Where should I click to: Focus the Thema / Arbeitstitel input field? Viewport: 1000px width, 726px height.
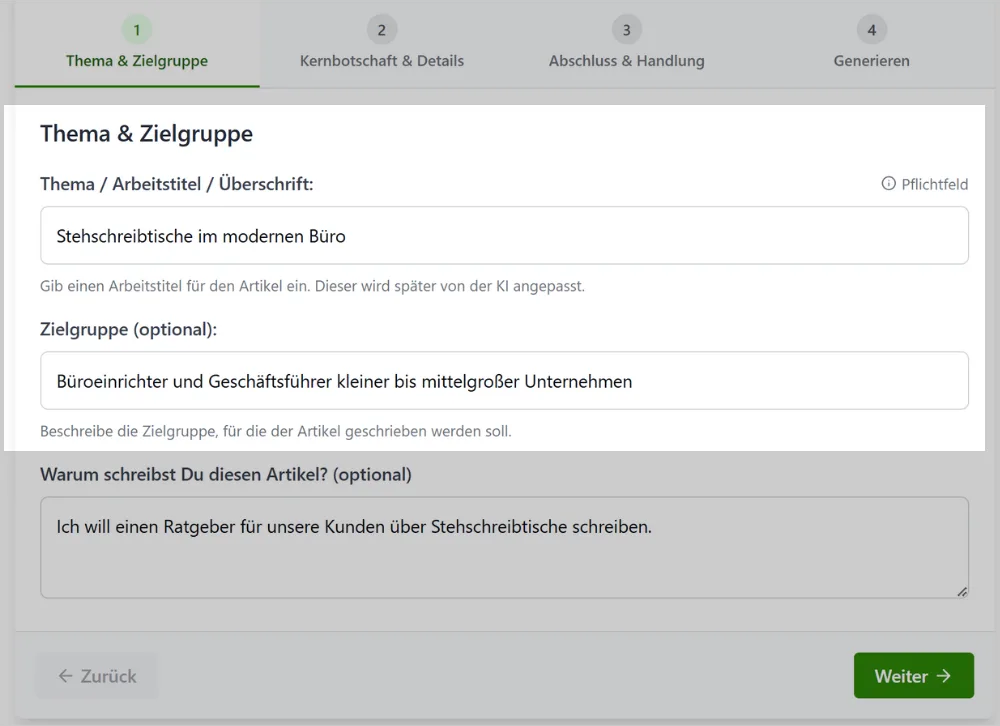504,235
